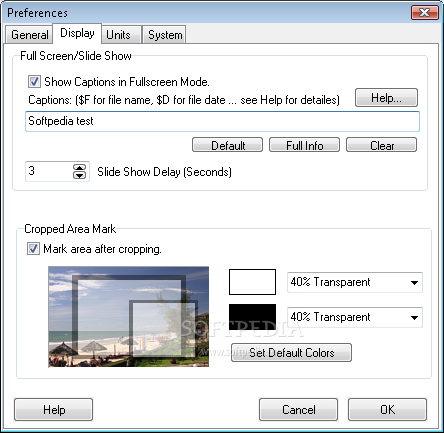Go to the System tab
This screenshot has width=444, height=433.
point(165,35)
